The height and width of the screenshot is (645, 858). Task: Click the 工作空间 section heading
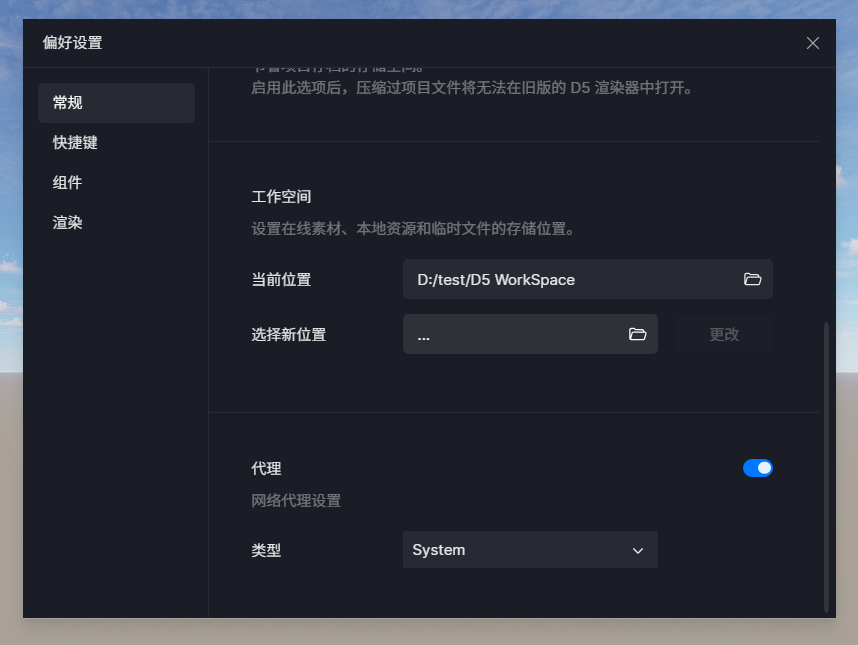tap(281, 197)
